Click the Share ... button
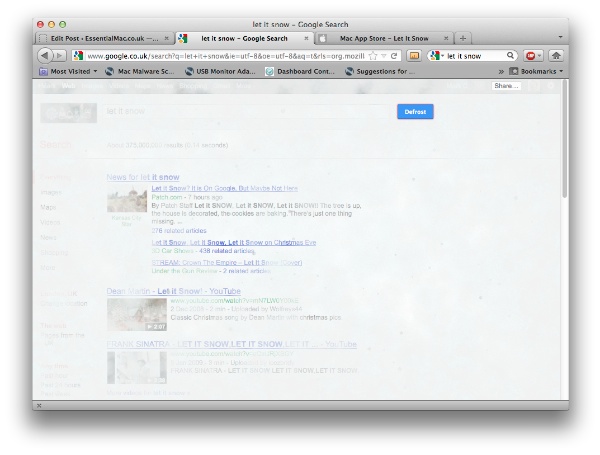This screenshot has width=600, height=455. pos(506,86)
